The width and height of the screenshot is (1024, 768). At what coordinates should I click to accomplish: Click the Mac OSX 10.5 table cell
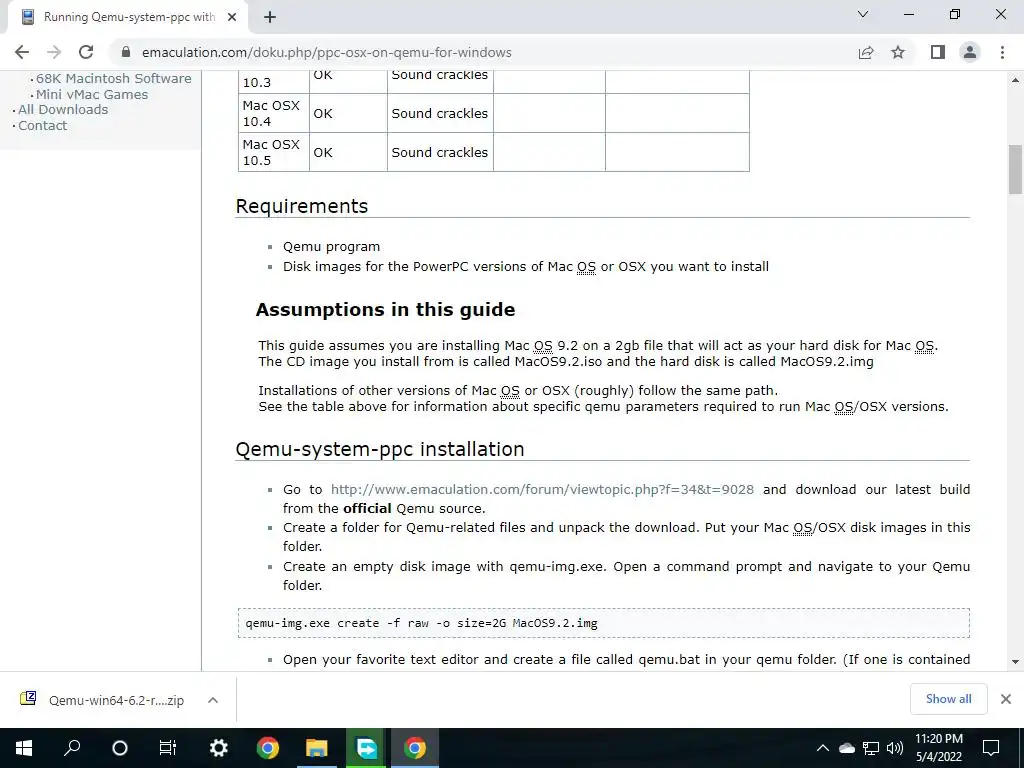pyautogui.click(x=274, y=152)
